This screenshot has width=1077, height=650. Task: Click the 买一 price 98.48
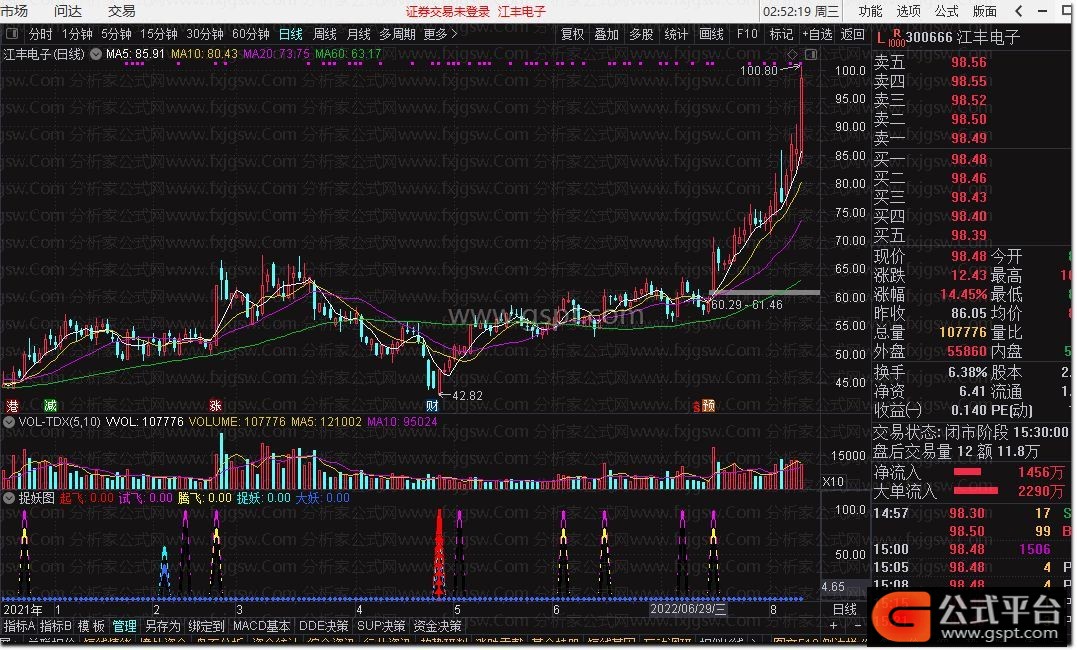pos(968,159)
